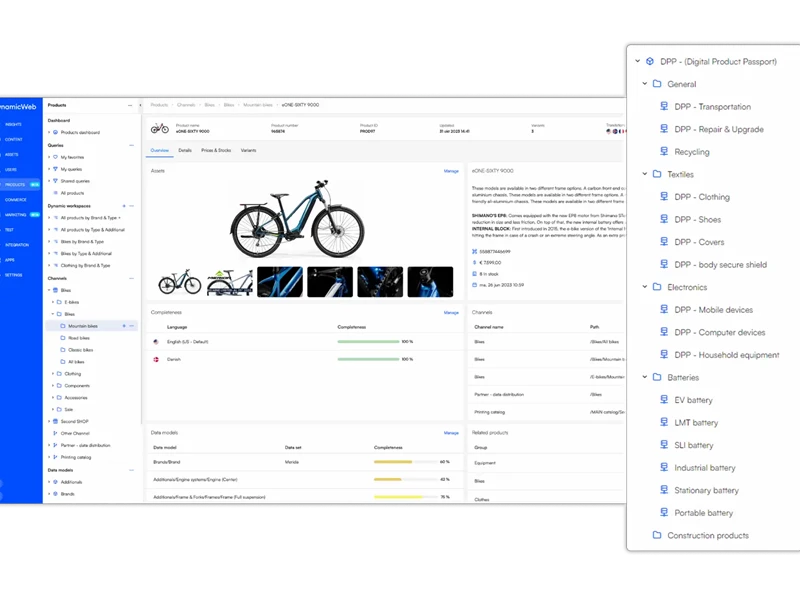Screen dimensions: 800x600
Task: Click the bike product icon in header
Action: [x=160, y=128]
